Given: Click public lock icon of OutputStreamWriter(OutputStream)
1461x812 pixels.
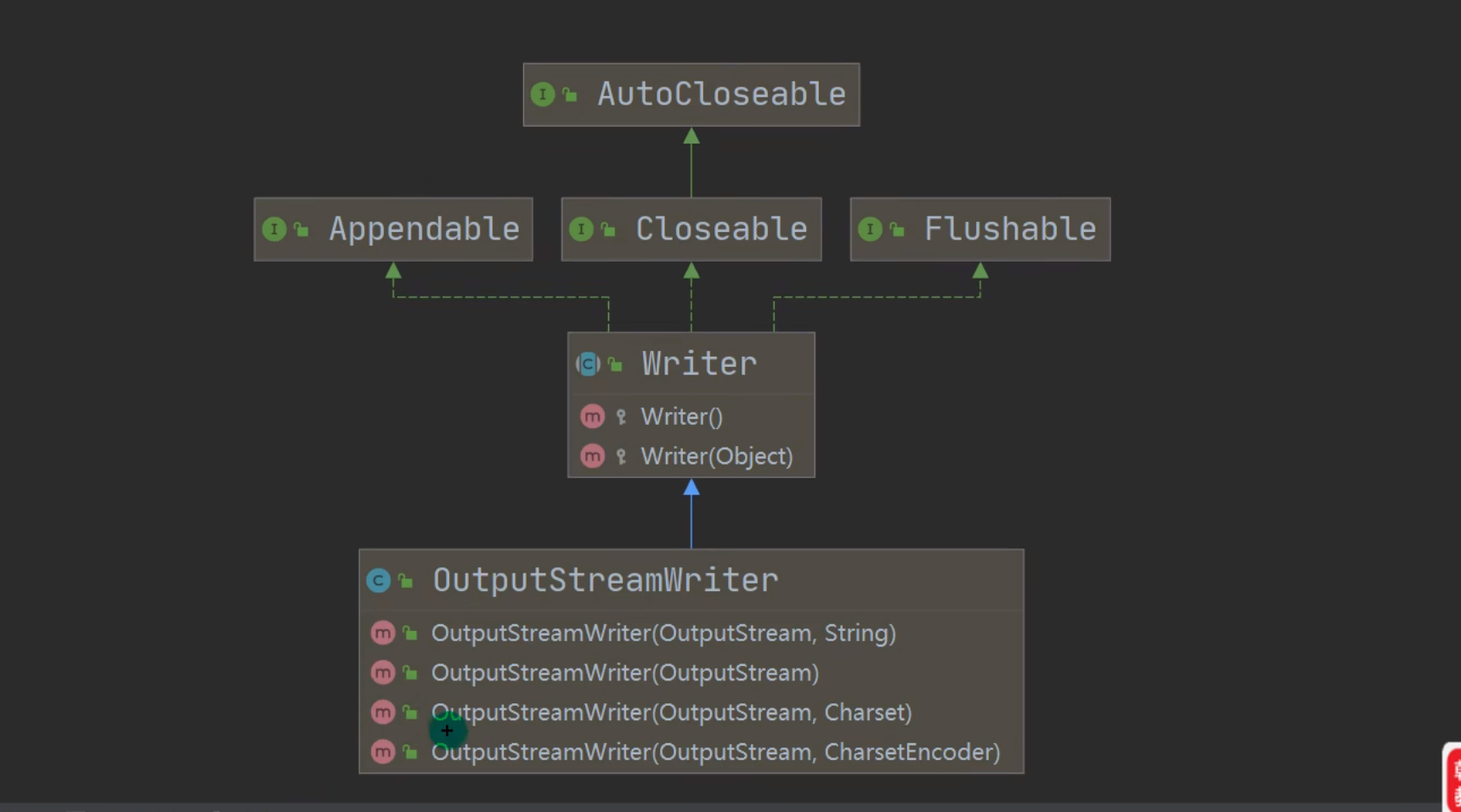Looking at the screenshot, I should click(x=410, y=673).
